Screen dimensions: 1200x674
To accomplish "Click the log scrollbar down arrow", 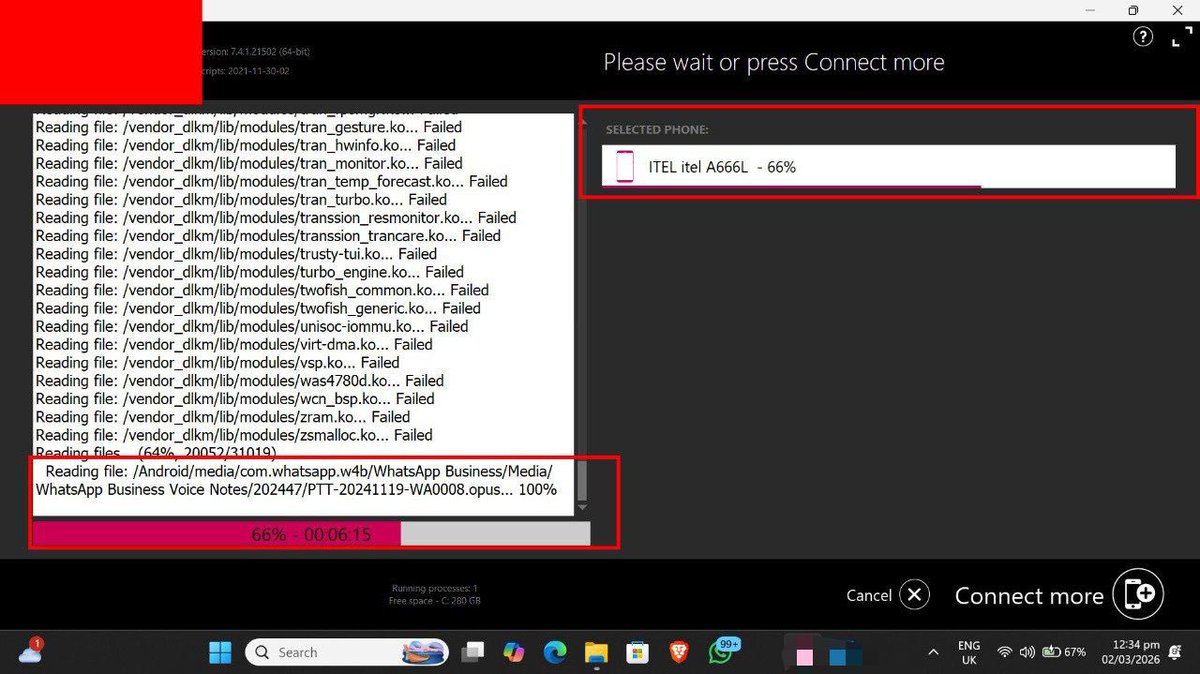I will (x=583, y=508).
